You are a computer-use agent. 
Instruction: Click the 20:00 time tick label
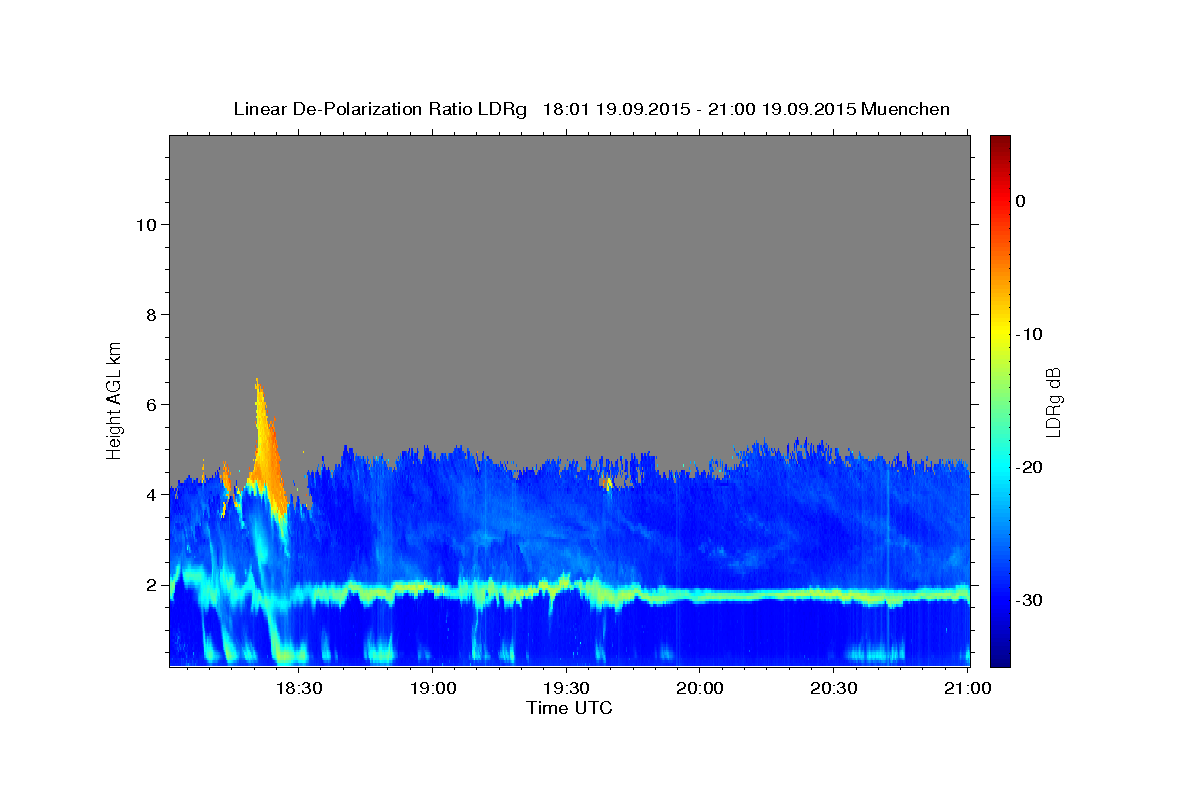point(699,688)
